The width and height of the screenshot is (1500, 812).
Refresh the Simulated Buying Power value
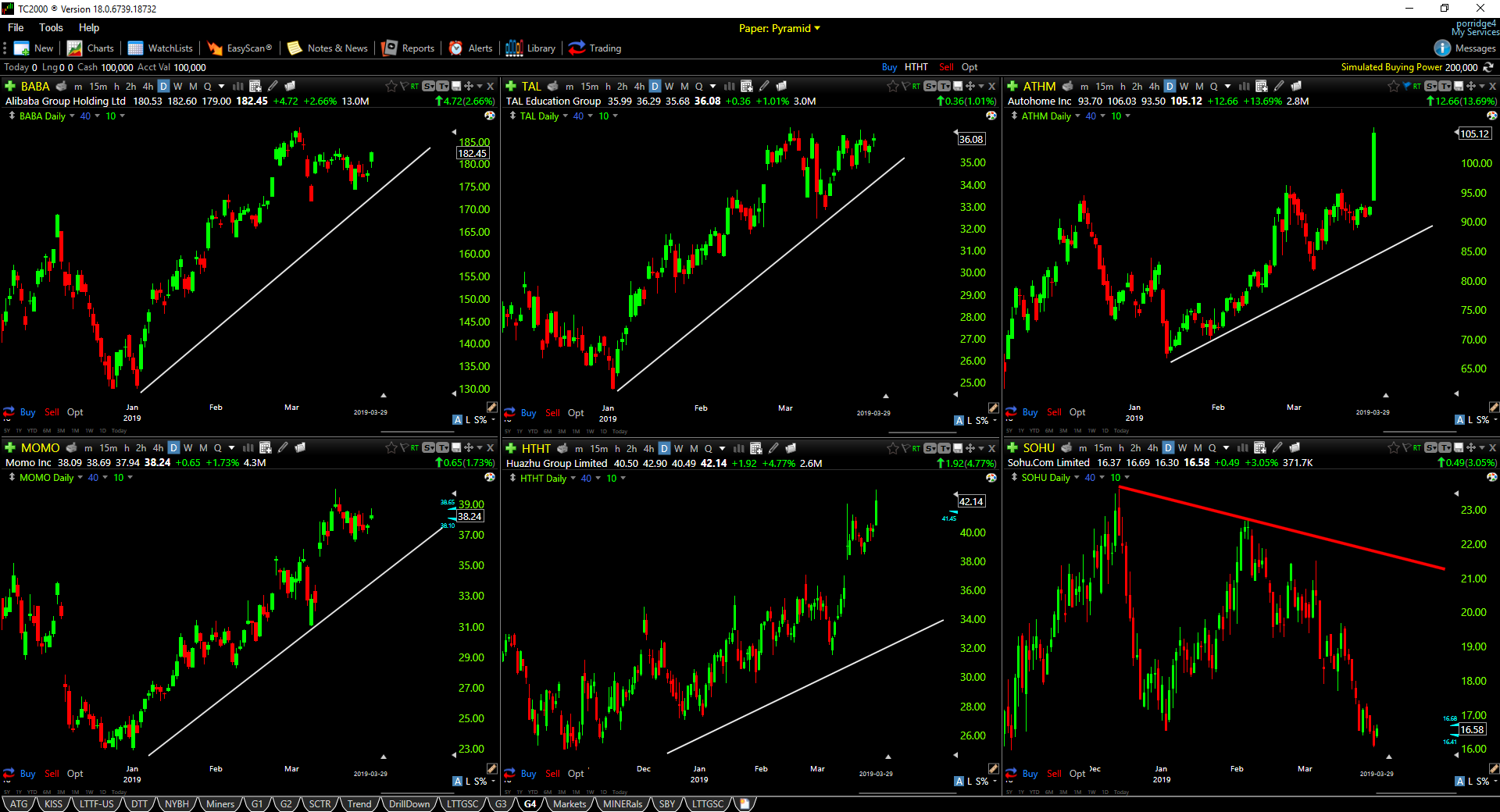coord(1489,67)
